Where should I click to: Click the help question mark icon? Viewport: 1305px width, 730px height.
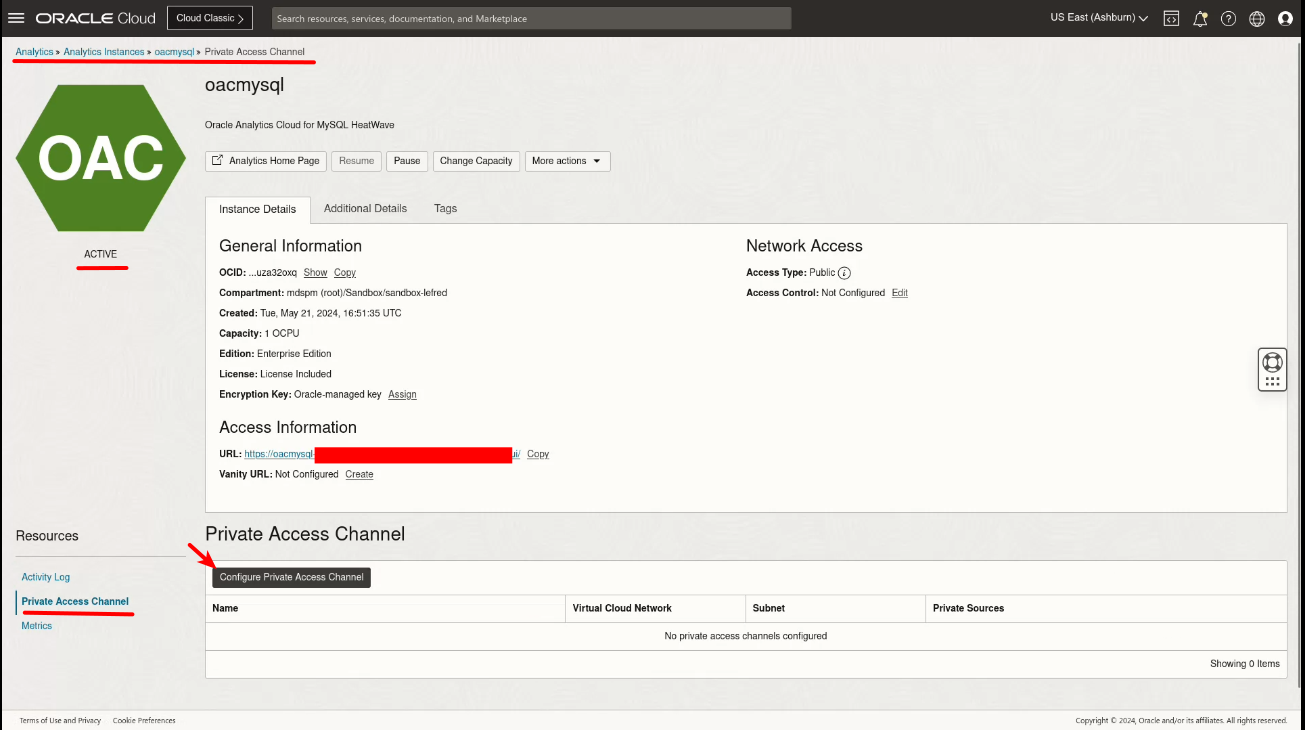[1229, 18]
